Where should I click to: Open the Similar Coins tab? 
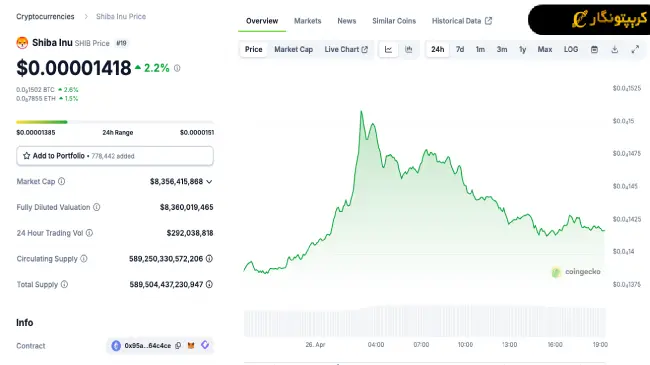tap(394, 21)
